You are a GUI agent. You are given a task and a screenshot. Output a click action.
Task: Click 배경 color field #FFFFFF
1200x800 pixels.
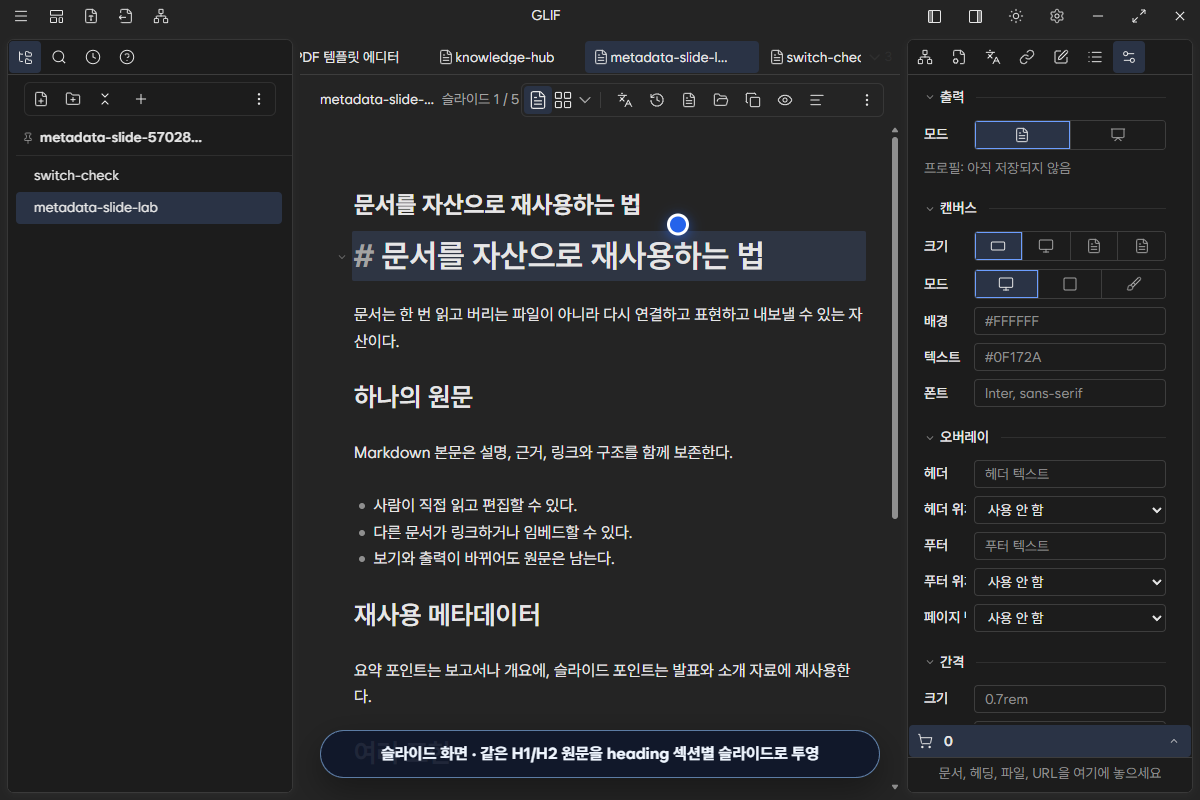click(x=1070, y=321)
